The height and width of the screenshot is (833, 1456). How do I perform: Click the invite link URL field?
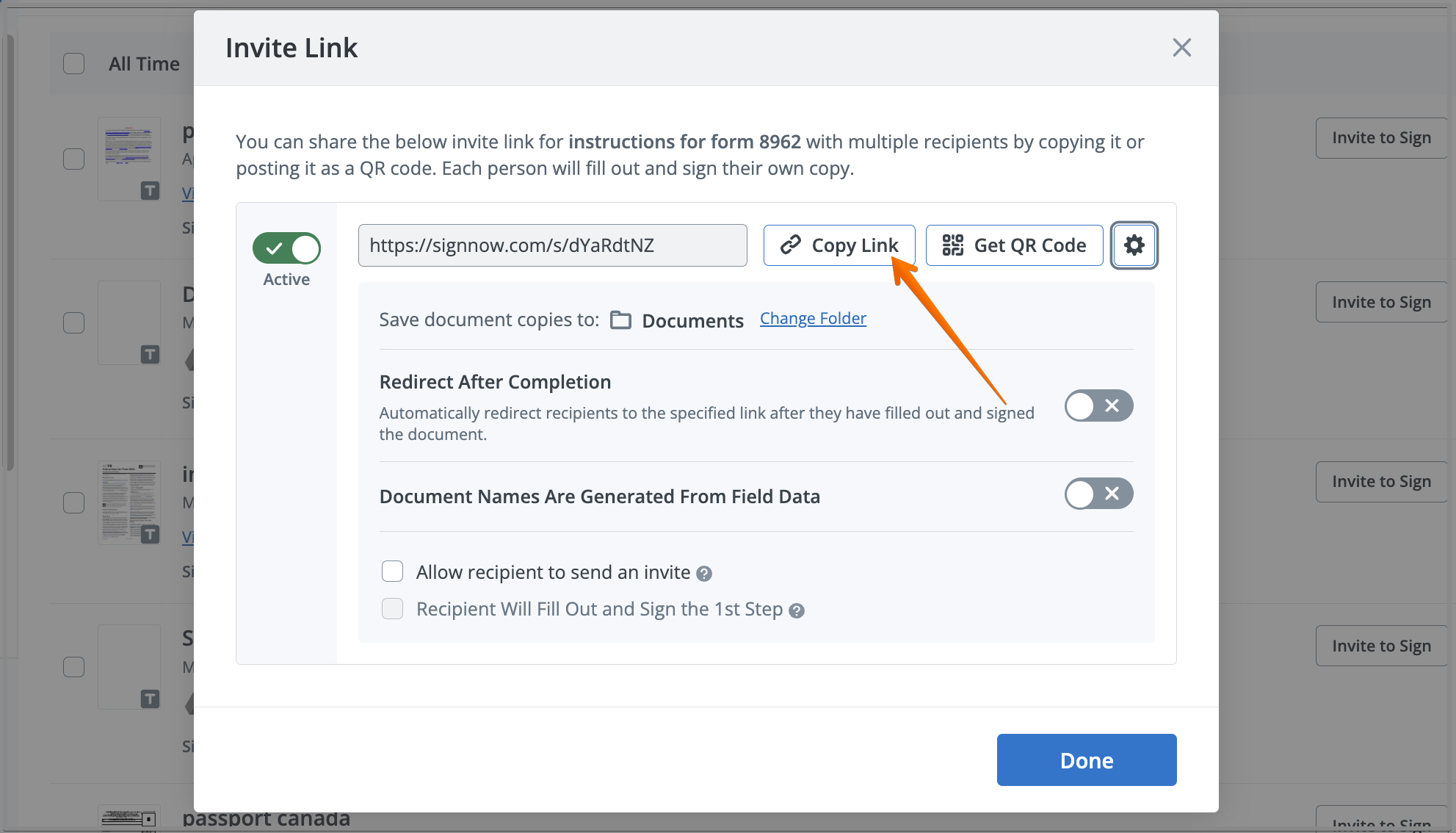click(552, 245)
